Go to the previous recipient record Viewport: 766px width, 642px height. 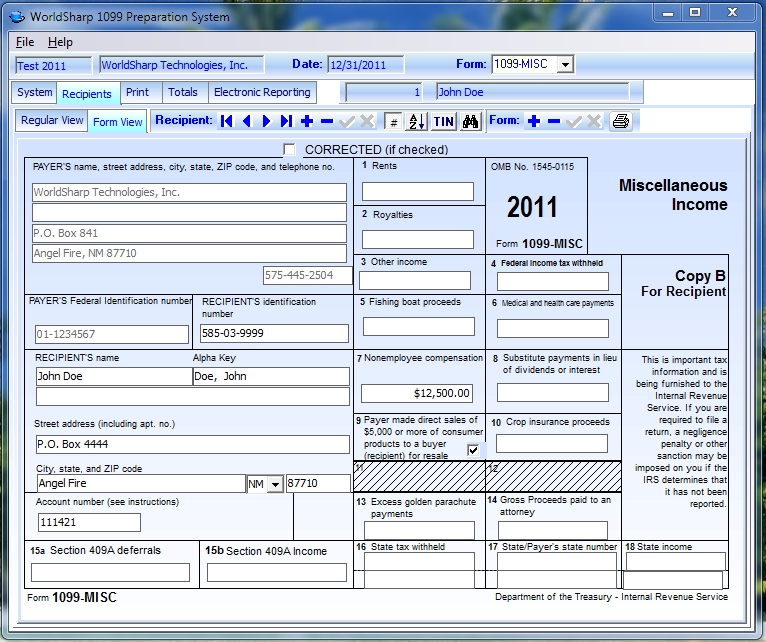pyautogui.click(x=247, y=121)
